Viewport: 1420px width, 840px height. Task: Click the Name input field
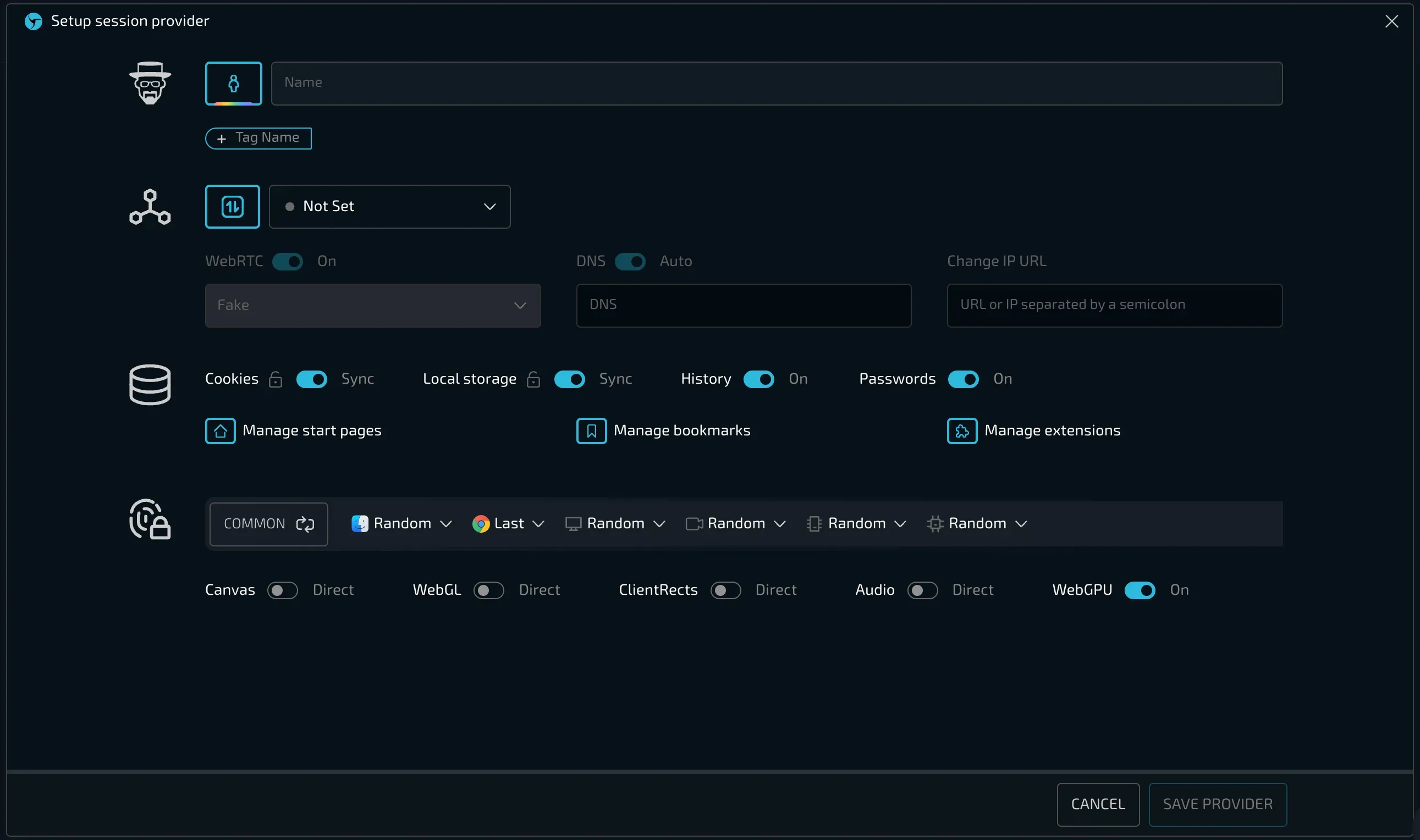pyautogui.click(x=776, y=84)
